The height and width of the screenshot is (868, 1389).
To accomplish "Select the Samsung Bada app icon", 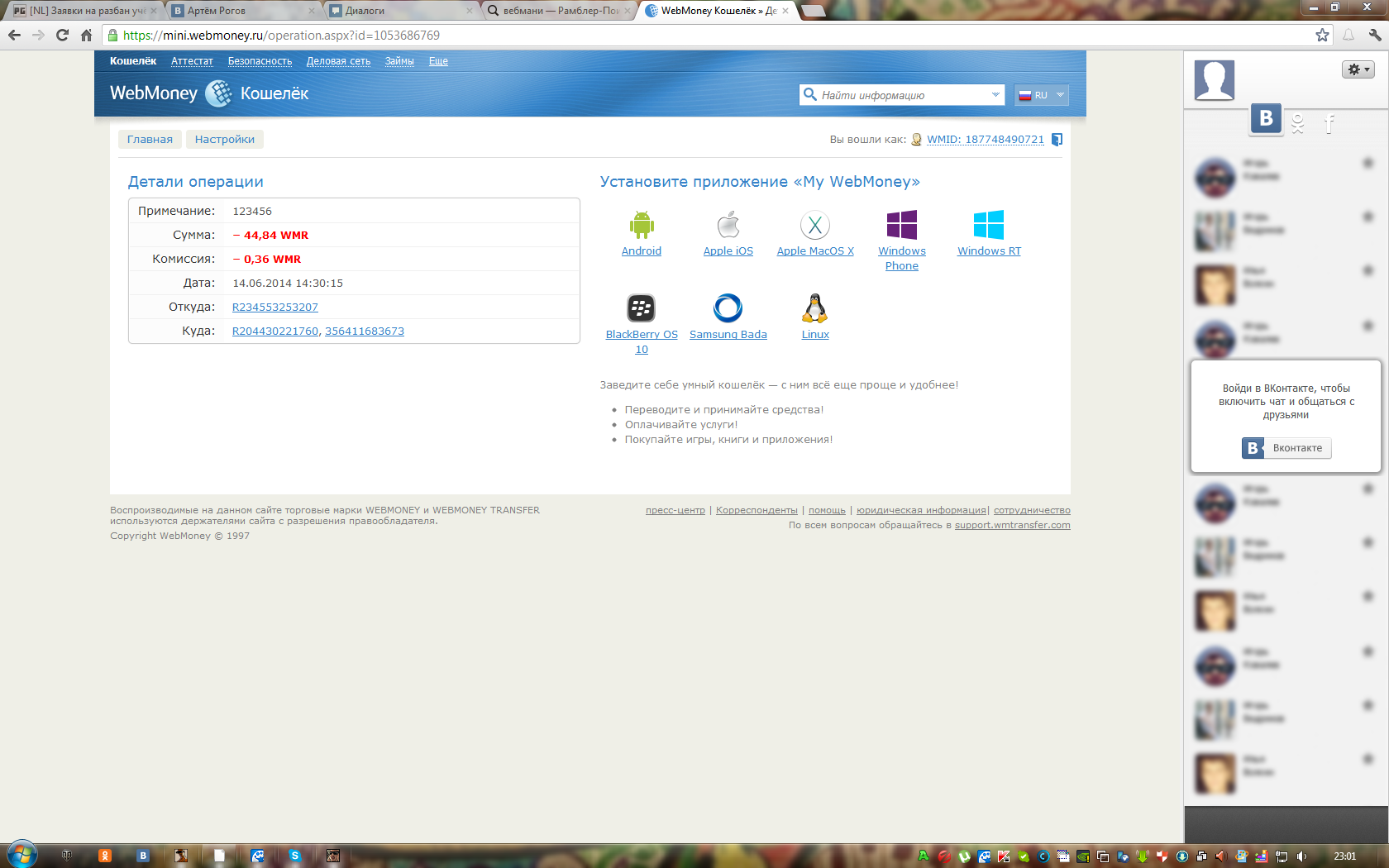I will [x=728, y=308].
